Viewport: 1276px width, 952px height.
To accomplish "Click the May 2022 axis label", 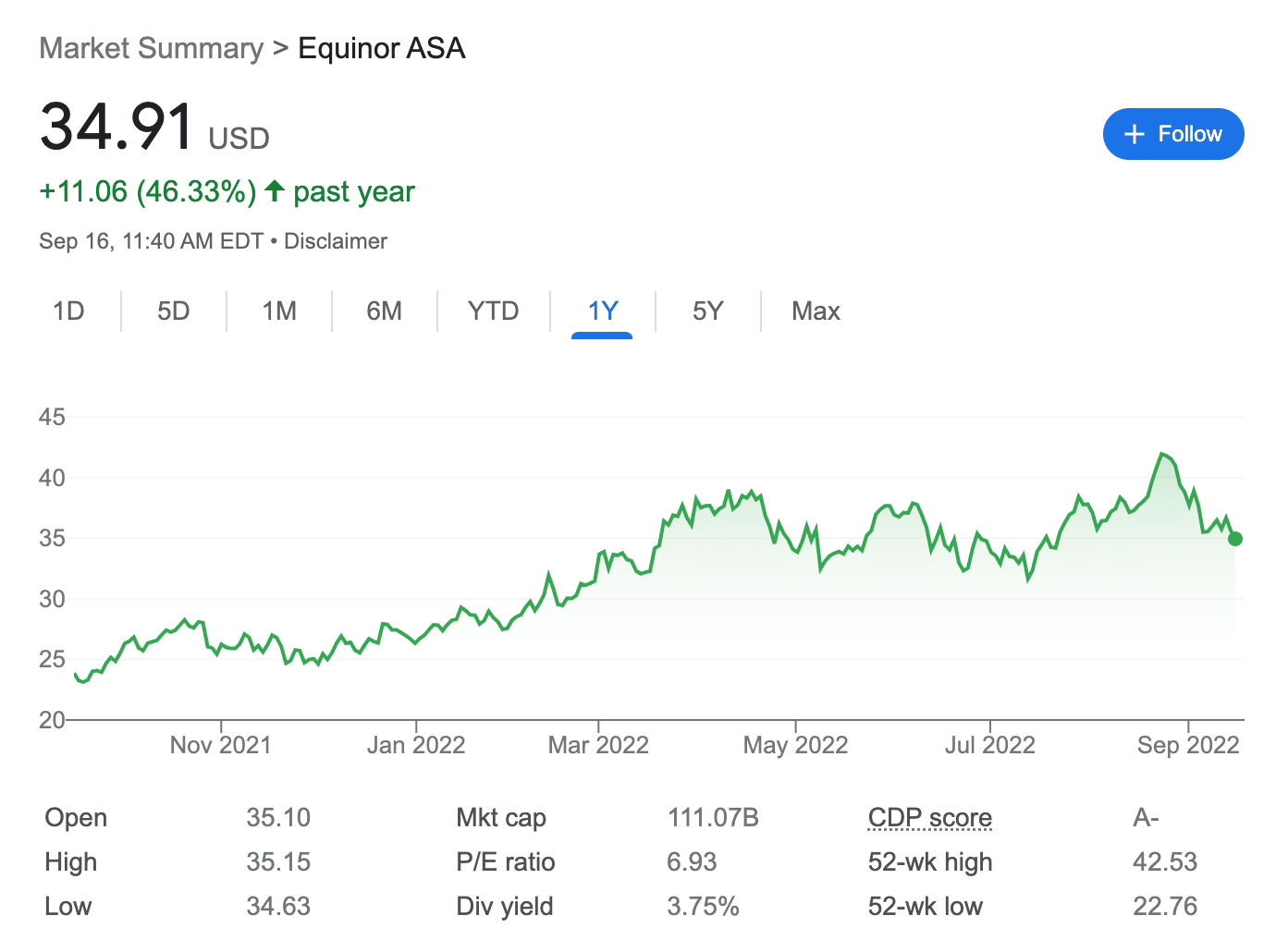I will coord(795,745).
